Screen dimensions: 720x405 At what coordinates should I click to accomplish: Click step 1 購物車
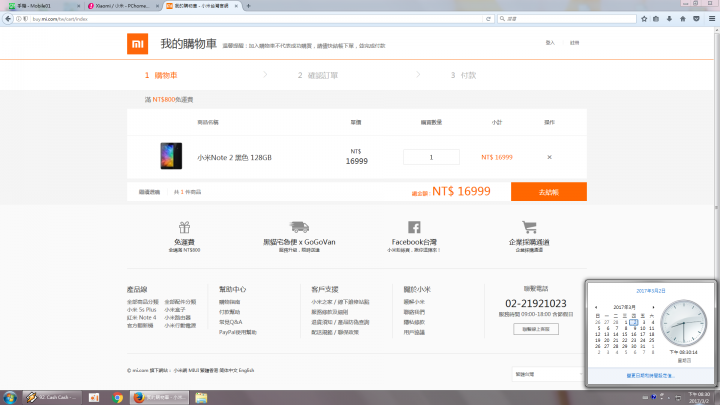coord(161,75)
